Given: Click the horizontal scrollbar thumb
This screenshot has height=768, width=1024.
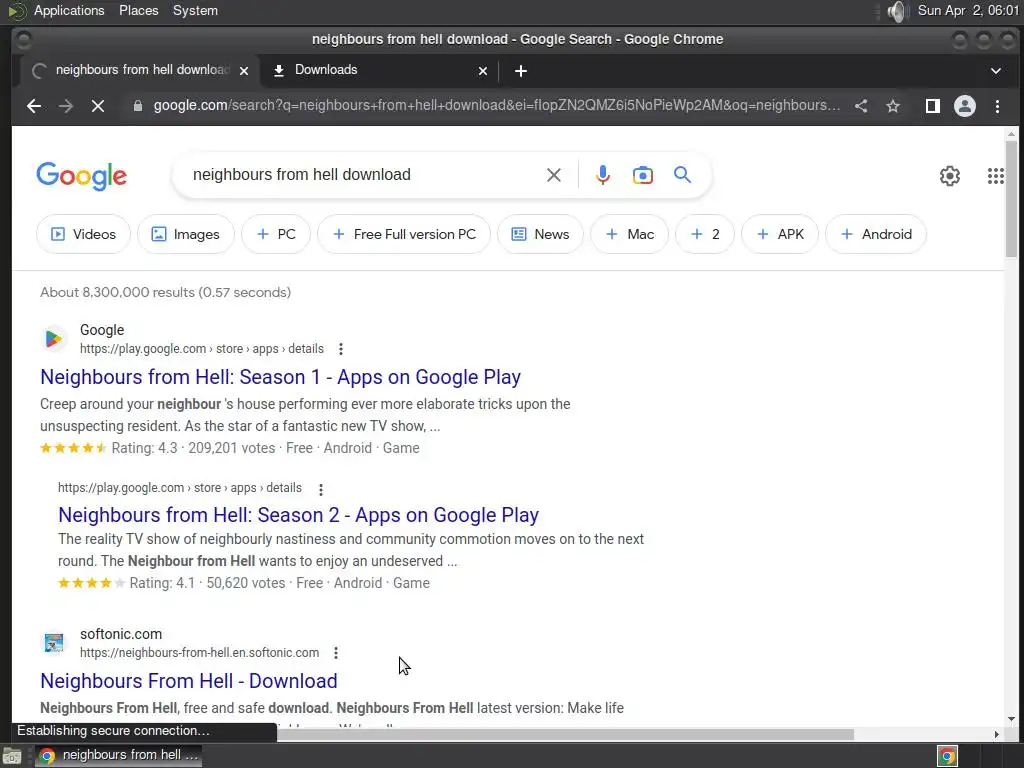Looking at the screenshot, I should pyautogui.click(x=565, y=735).
